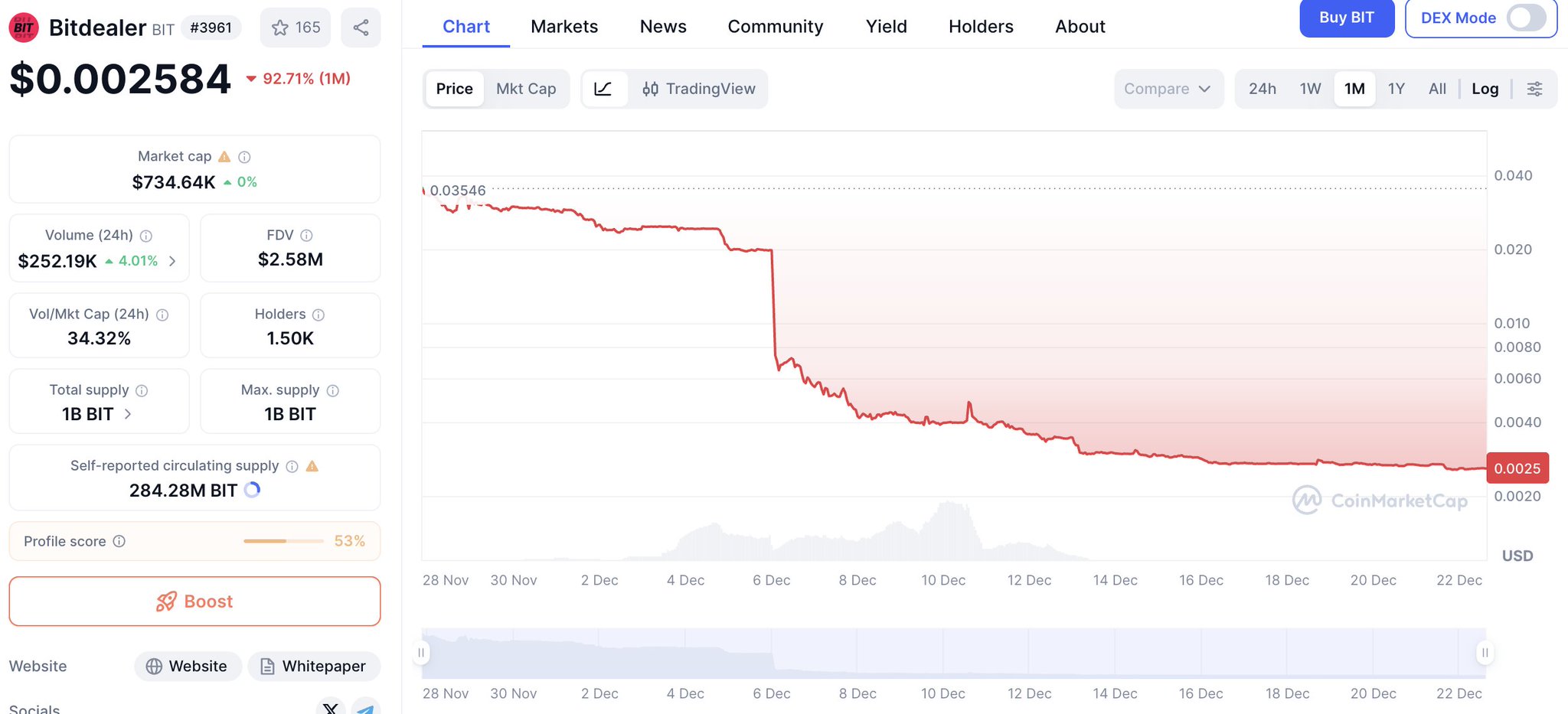Click the star watchlist icon

[x=280, y=28]
